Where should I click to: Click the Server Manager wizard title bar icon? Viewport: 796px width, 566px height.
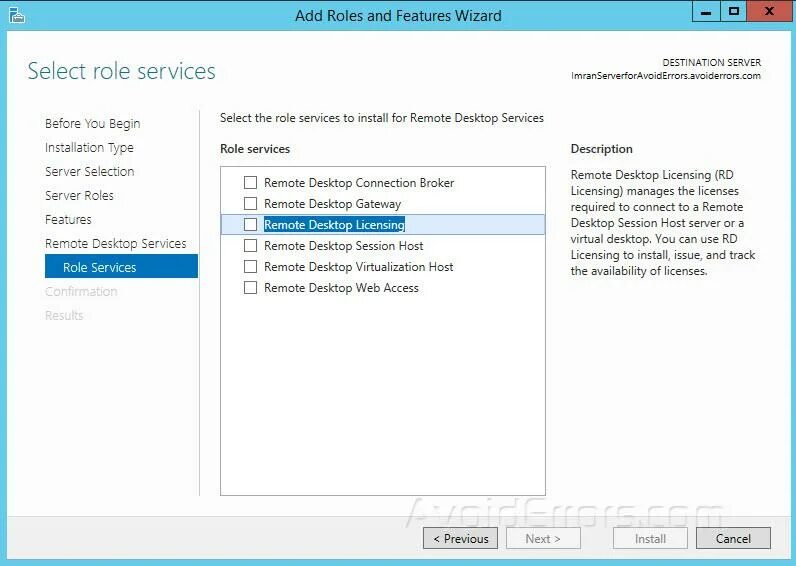(16, 15)
